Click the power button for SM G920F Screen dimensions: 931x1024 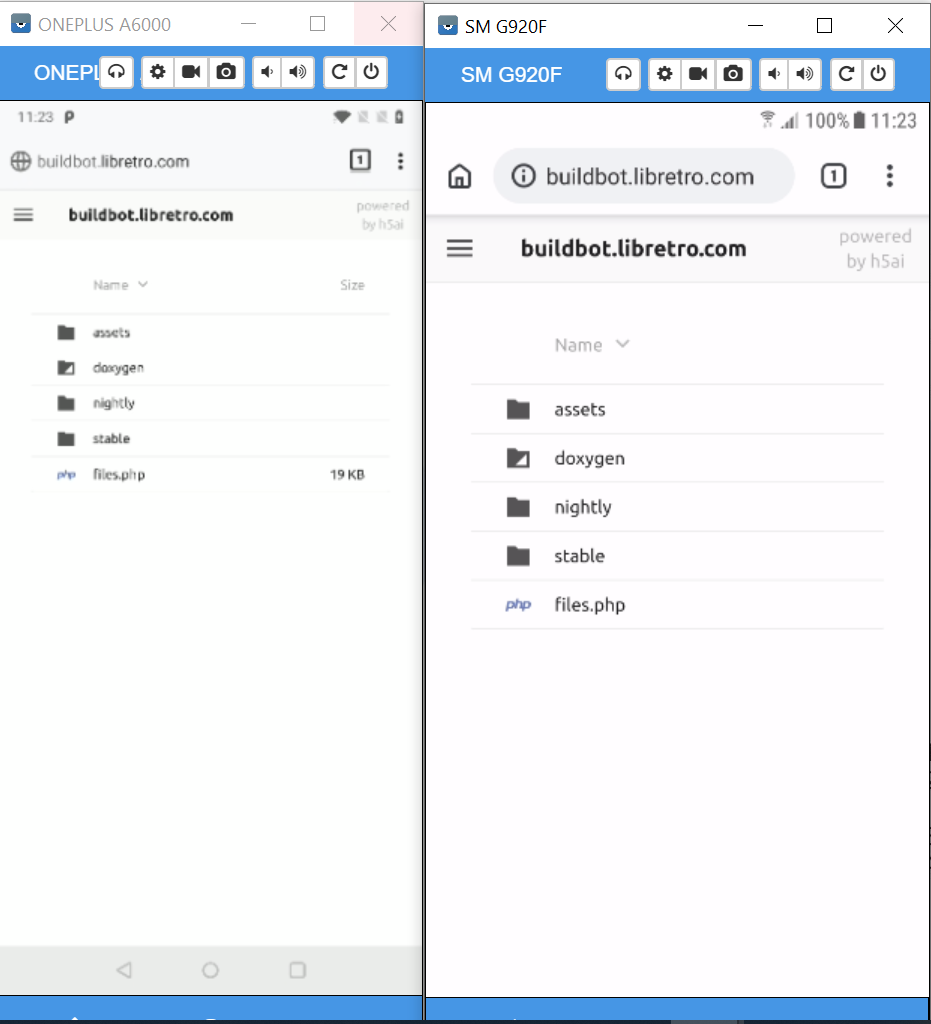(878, 74)
